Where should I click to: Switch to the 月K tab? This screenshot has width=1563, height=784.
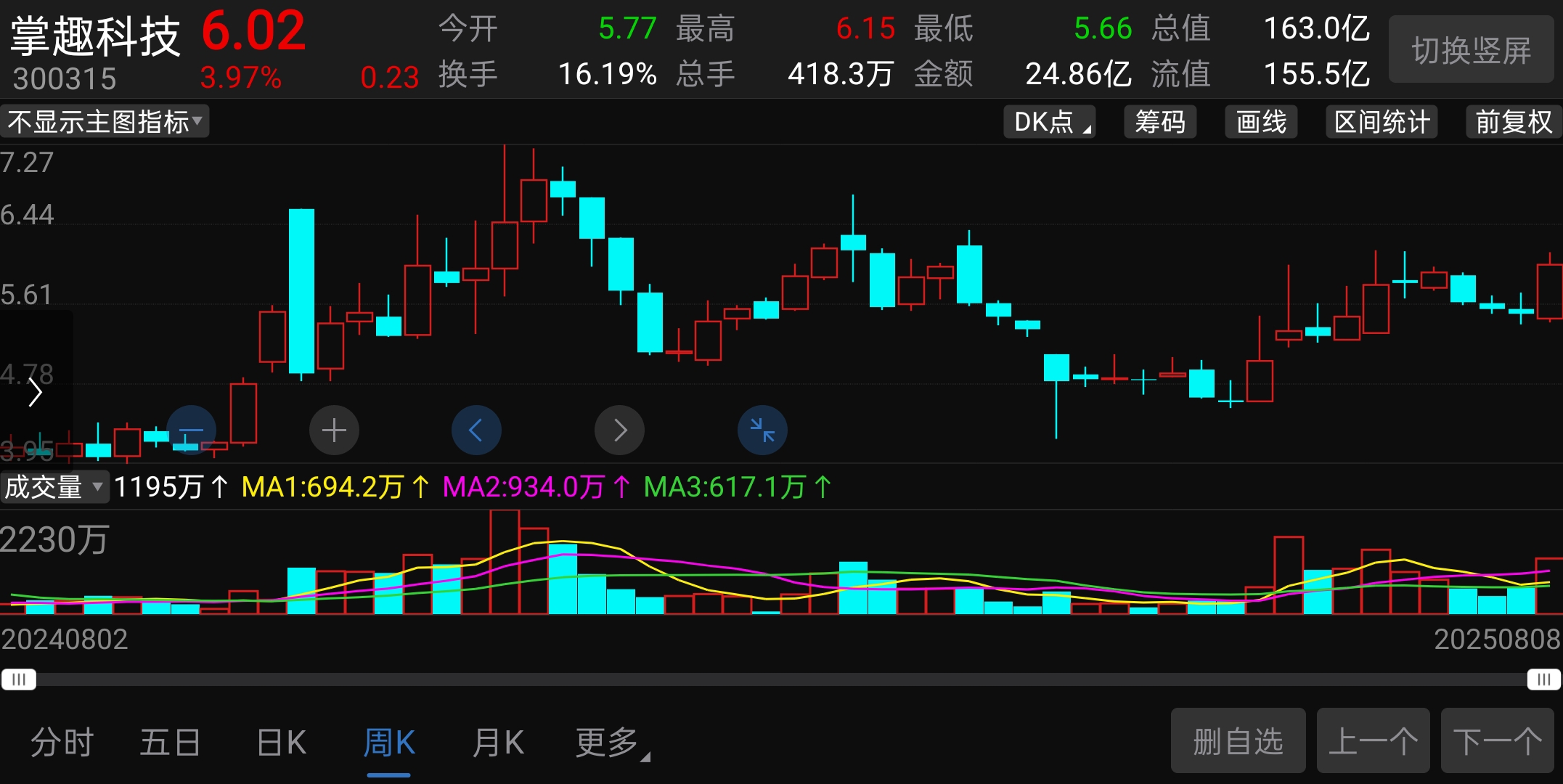[x=498, y=743]
